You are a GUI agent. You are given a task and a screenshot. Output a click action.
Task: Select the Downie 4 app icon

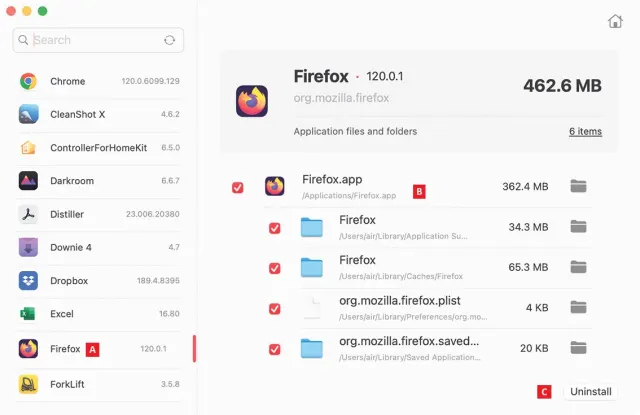point(28,247)
